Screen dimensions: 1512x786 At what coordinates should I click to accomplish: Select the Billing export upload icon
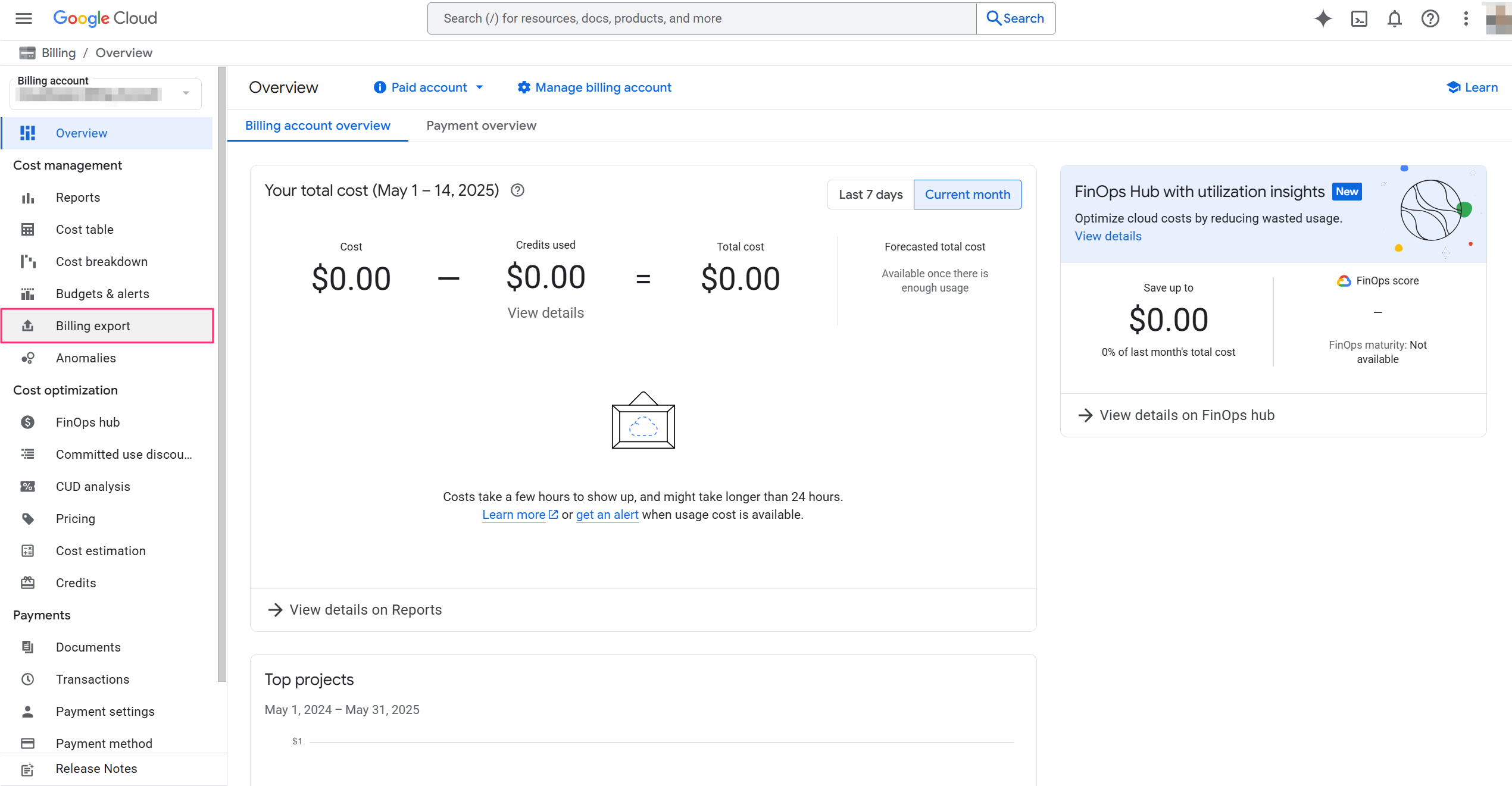pyautogui.click(x=27, y=325)
